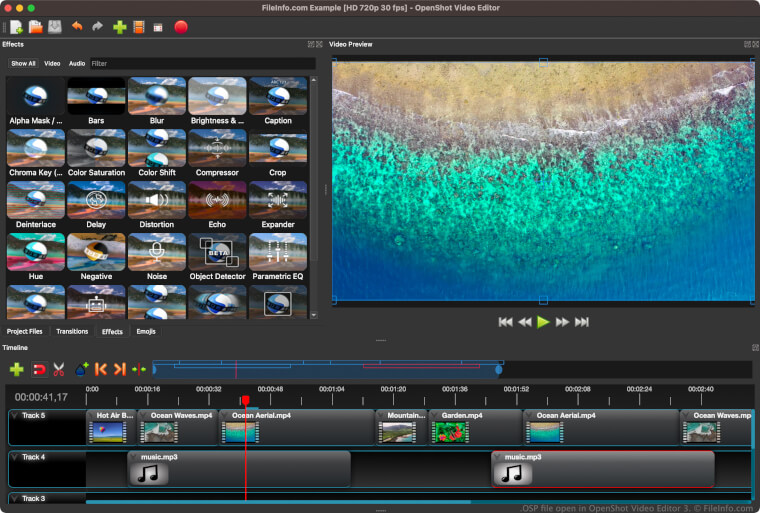Click the Save Project icon
The height and width of the screenshot is (513, 760).
pos(54,27)
